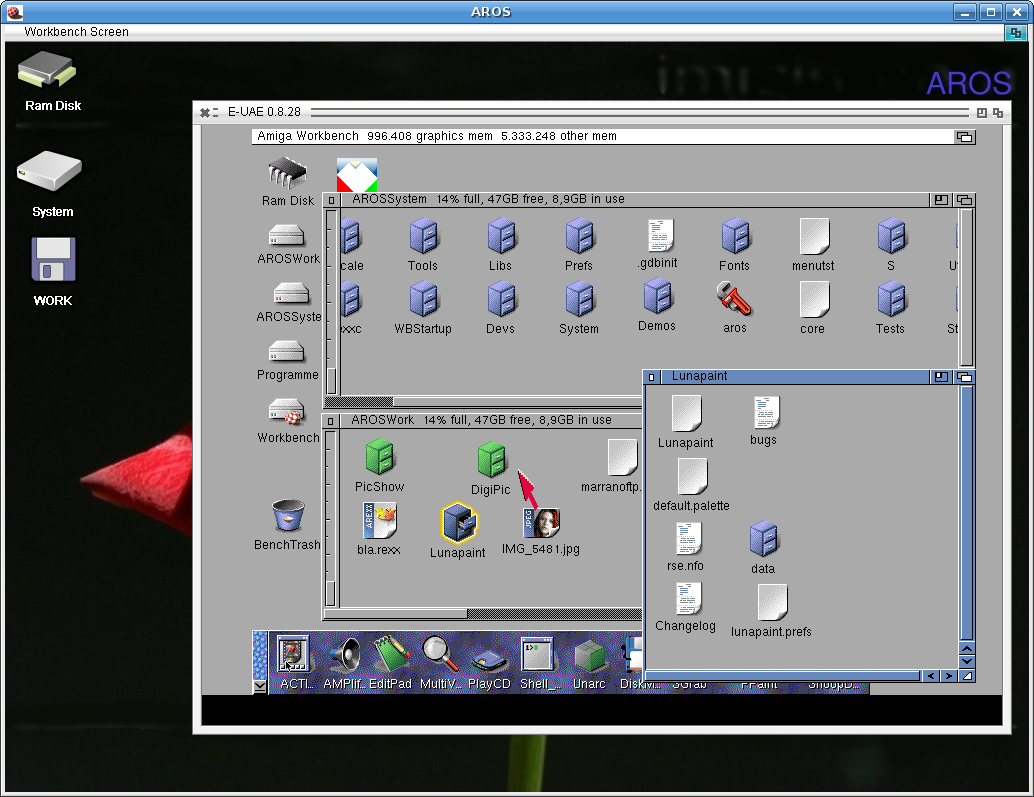Open the IMG_5481.jpg picture file
Image resolution: width=1034 pixels, height=797 pixels.
coord(541,523)
